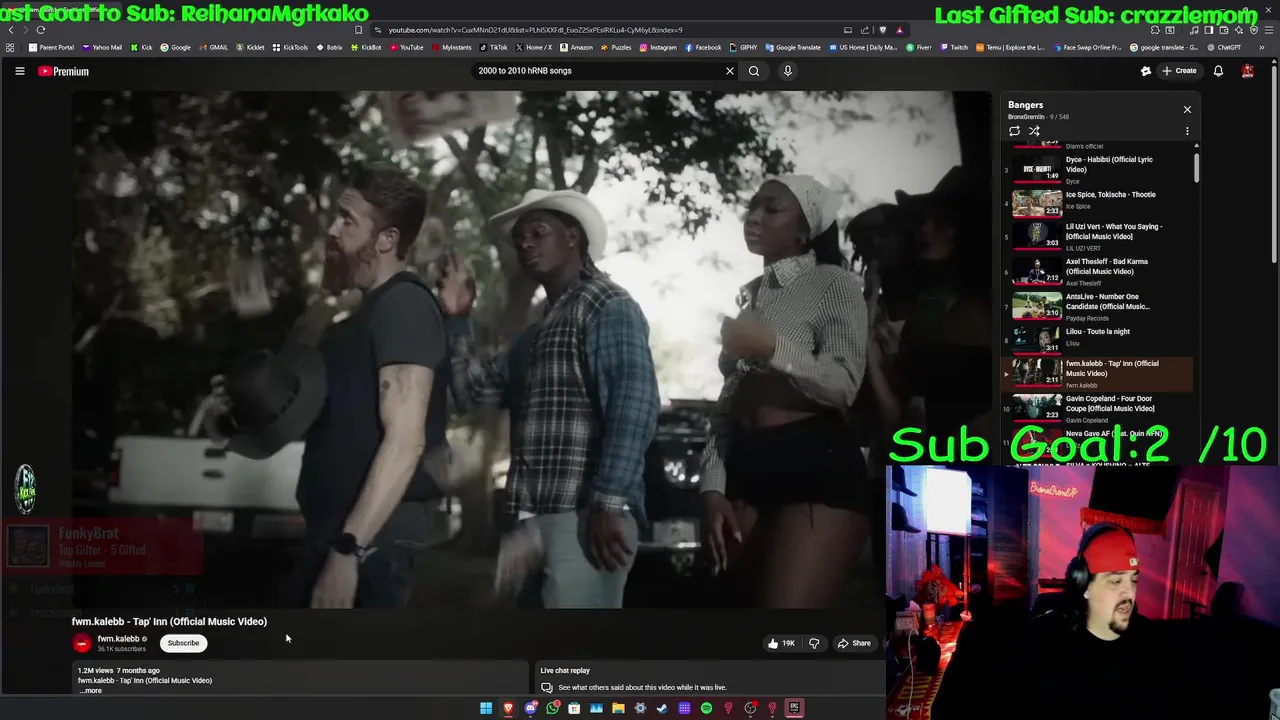Image resolution: width=1280 pixels, height=720 pixels.
Task: Open the Parent Portal bookmark
Action: tap(51, 47)
